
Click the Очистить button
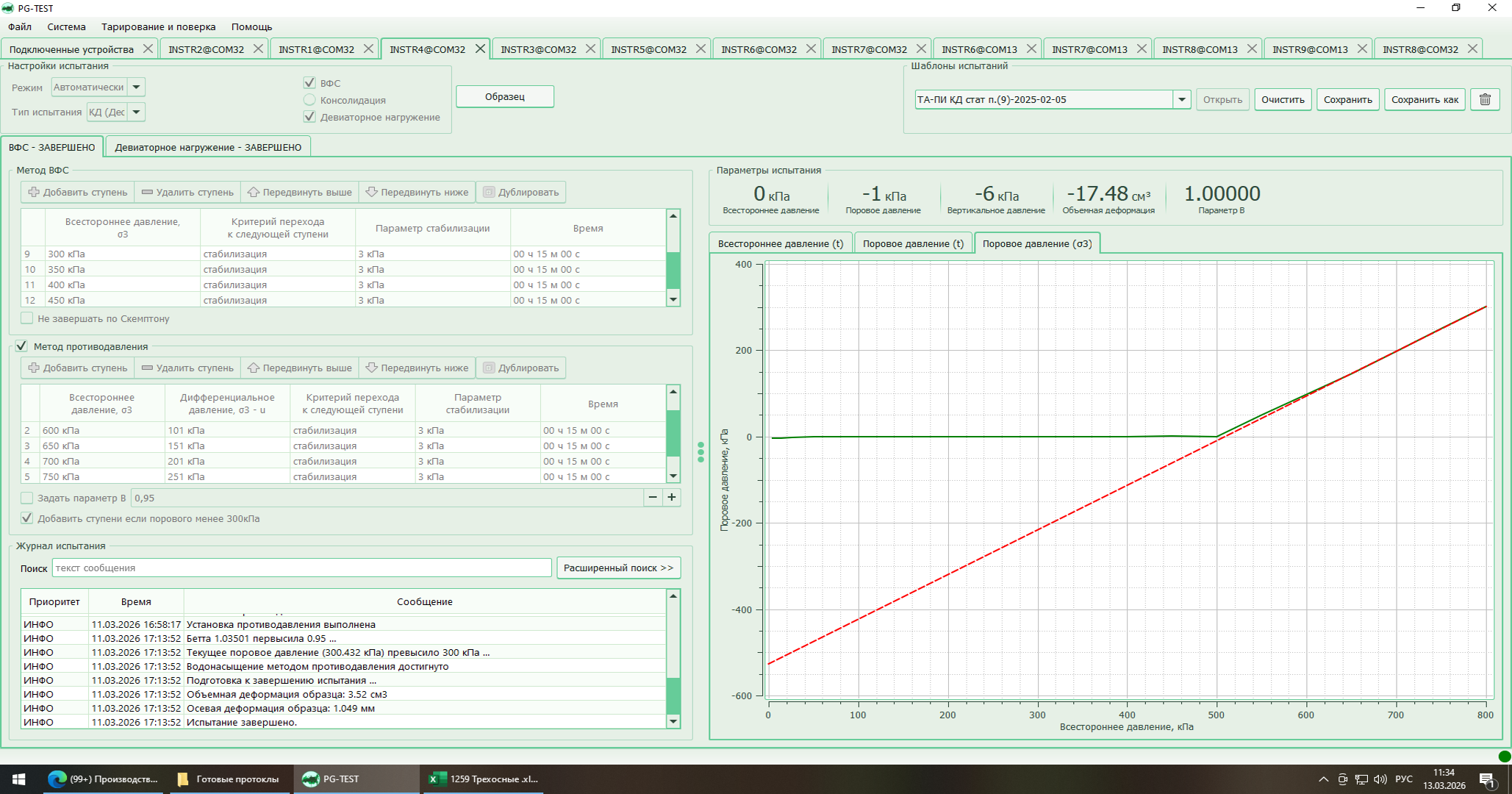point(1283,99)
